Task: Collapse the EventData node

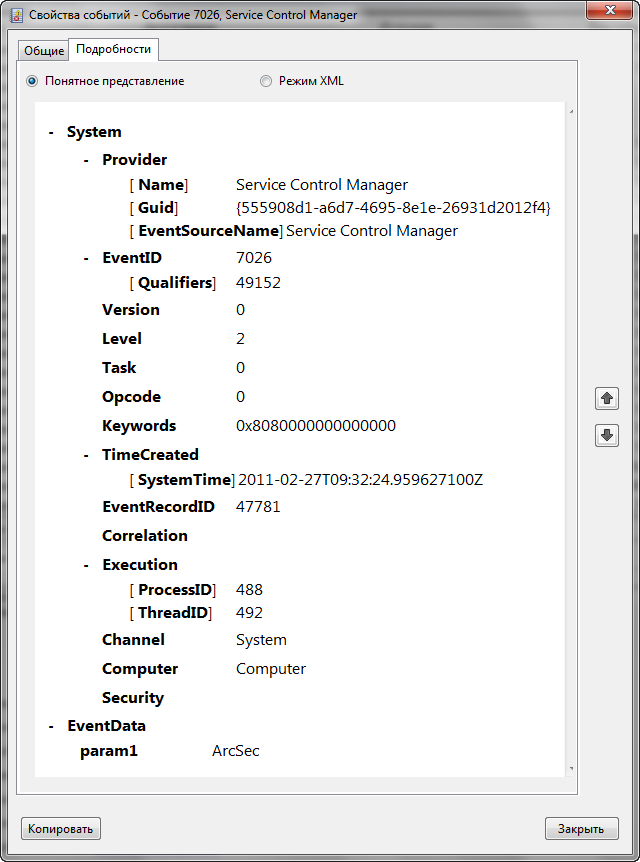Action: click(51, 726)
